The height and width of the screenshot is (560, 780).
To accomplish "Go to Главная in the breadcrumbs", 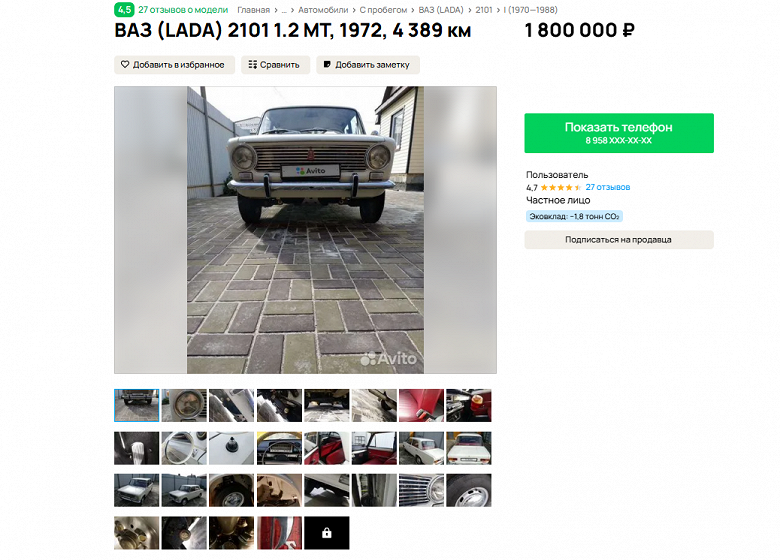I will tap(253, 10).
